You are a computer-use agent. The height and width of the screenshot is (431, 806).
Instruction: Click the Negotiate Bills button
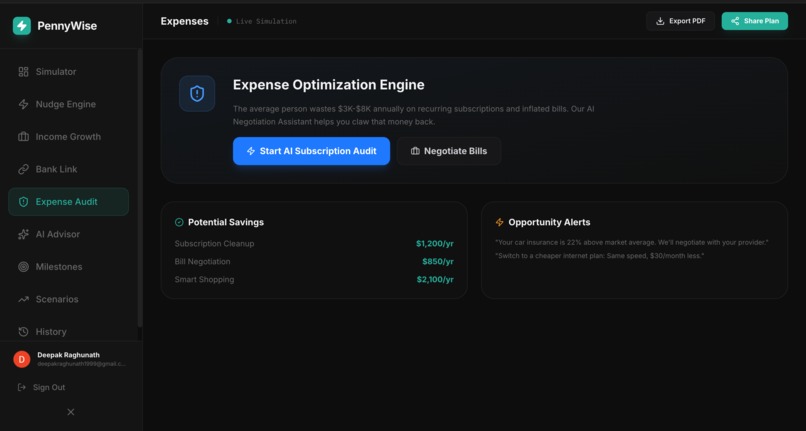(449, 151)
